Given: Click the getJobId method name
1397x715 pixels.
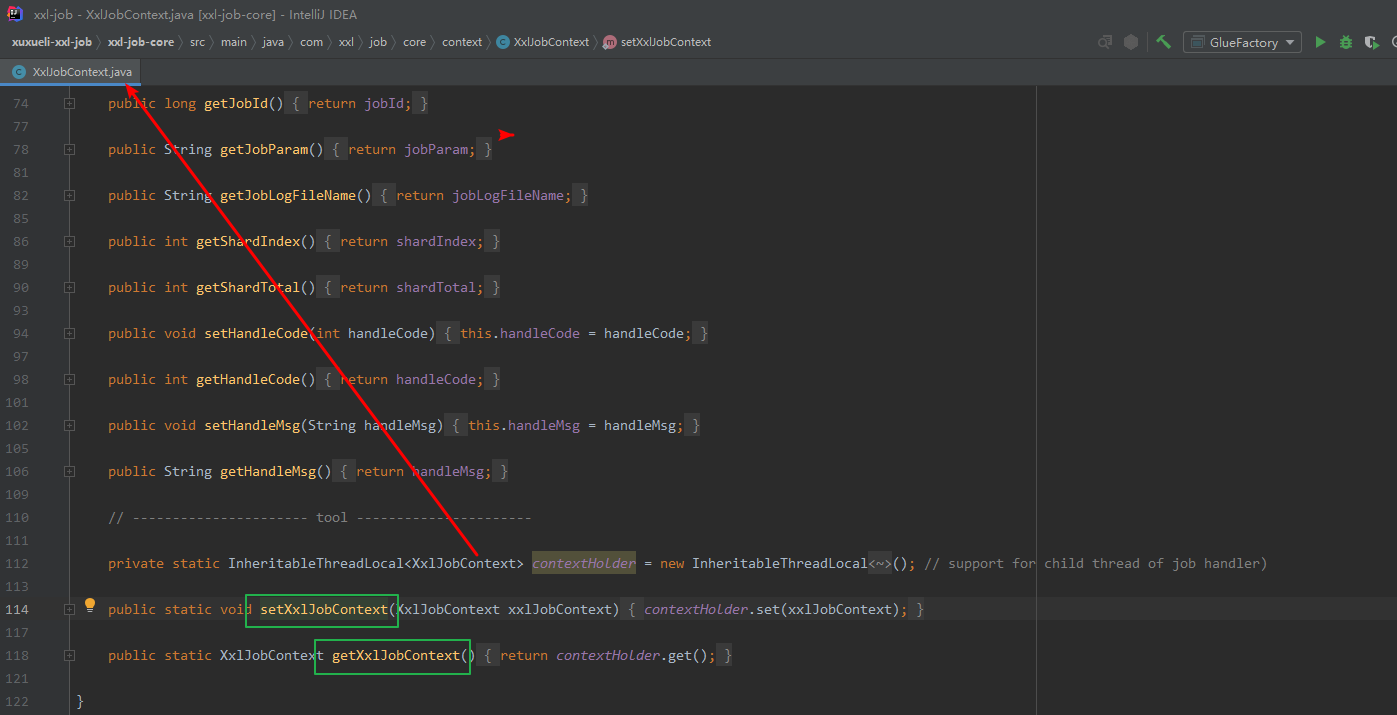Looking at the screenshot, I should pos(236,103).
